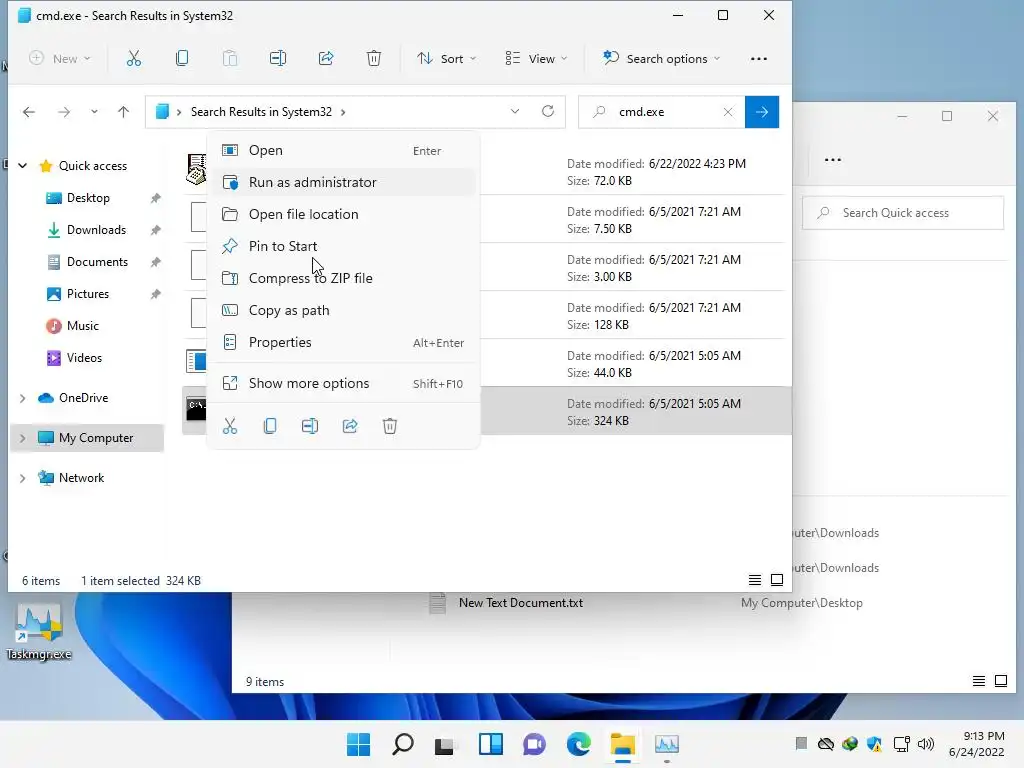Expand the OneDrive tree node
Viewport: 1024px width, 768px height.
tap(22, 398)
